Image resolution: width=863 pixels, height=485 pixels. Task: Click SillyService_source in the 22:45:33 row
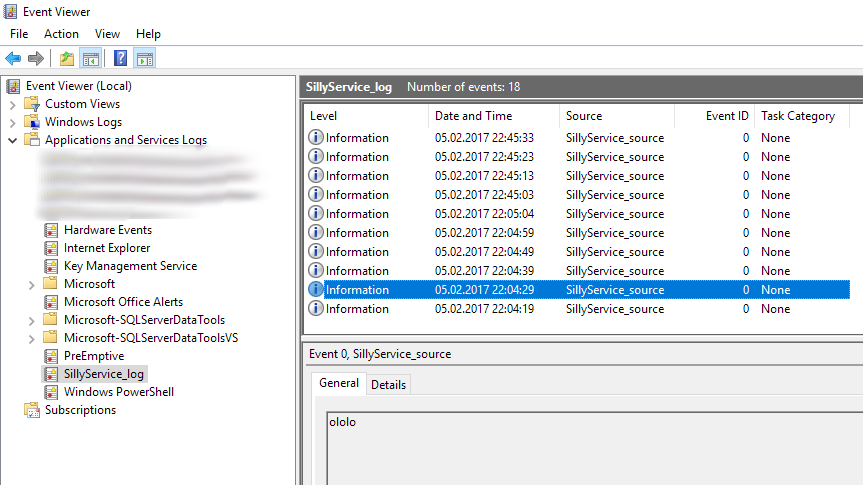pos(615,138)
